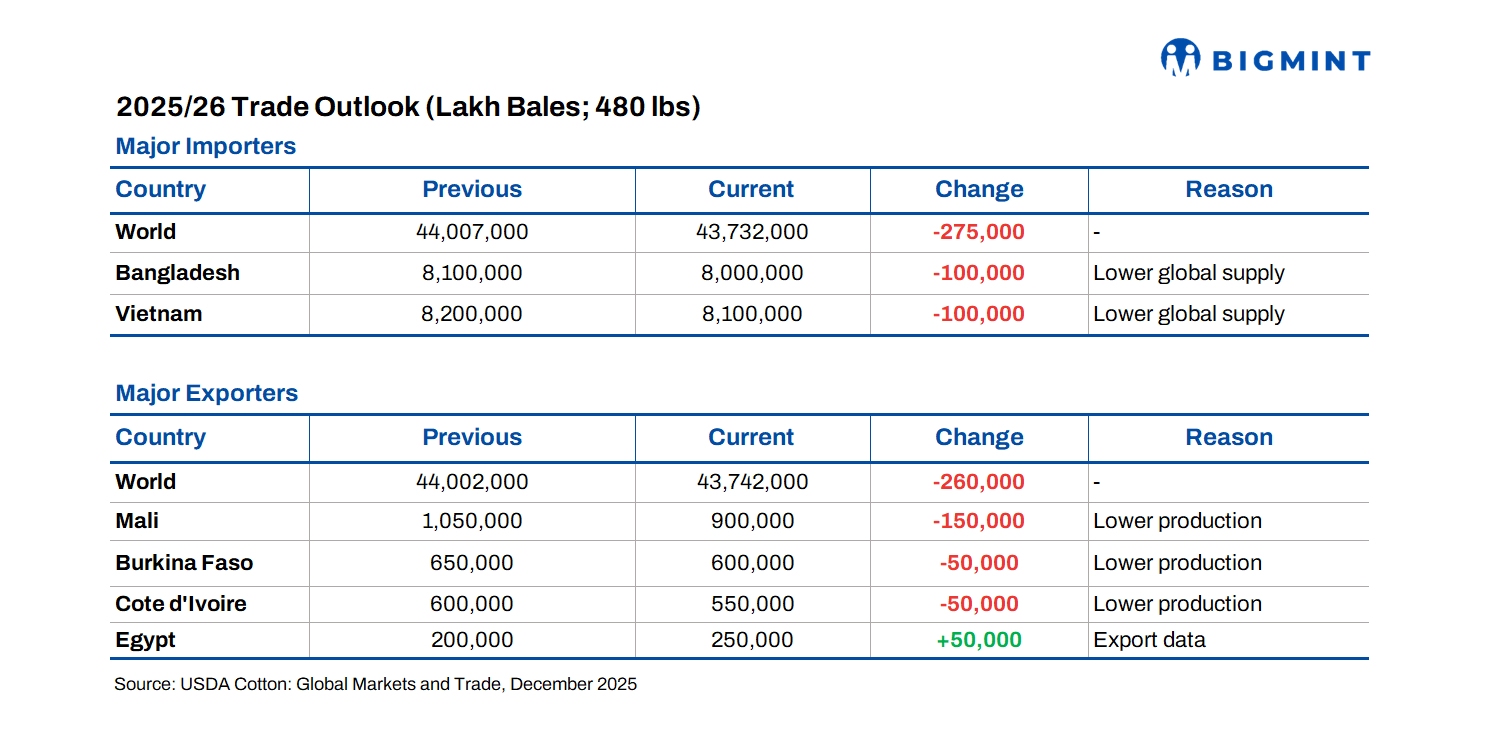Viewport: 1500px width, 750px height.
Task: Click the Major Exporters section heading
Action: (207, 393)
